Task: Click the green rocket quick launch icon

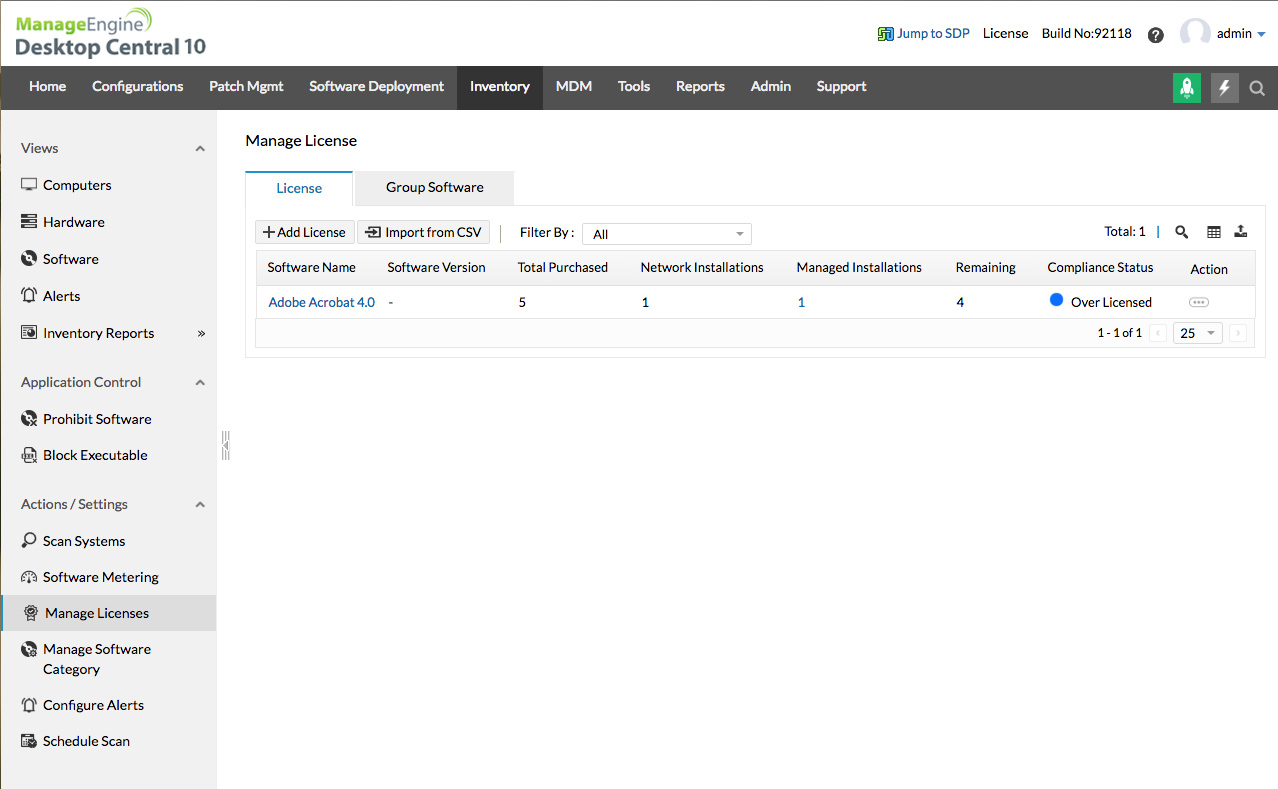Action: pos(1187,87)
